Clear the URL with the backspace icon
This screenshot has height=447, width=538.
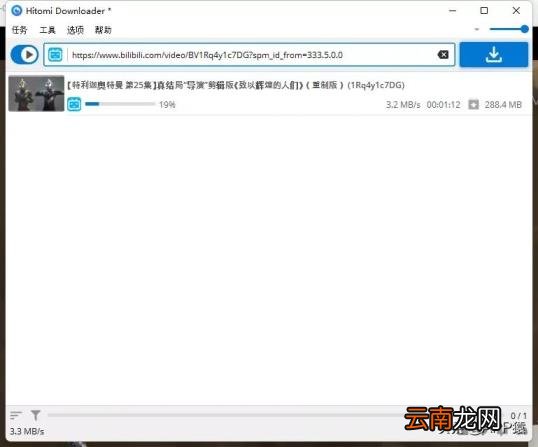[443, 55]
